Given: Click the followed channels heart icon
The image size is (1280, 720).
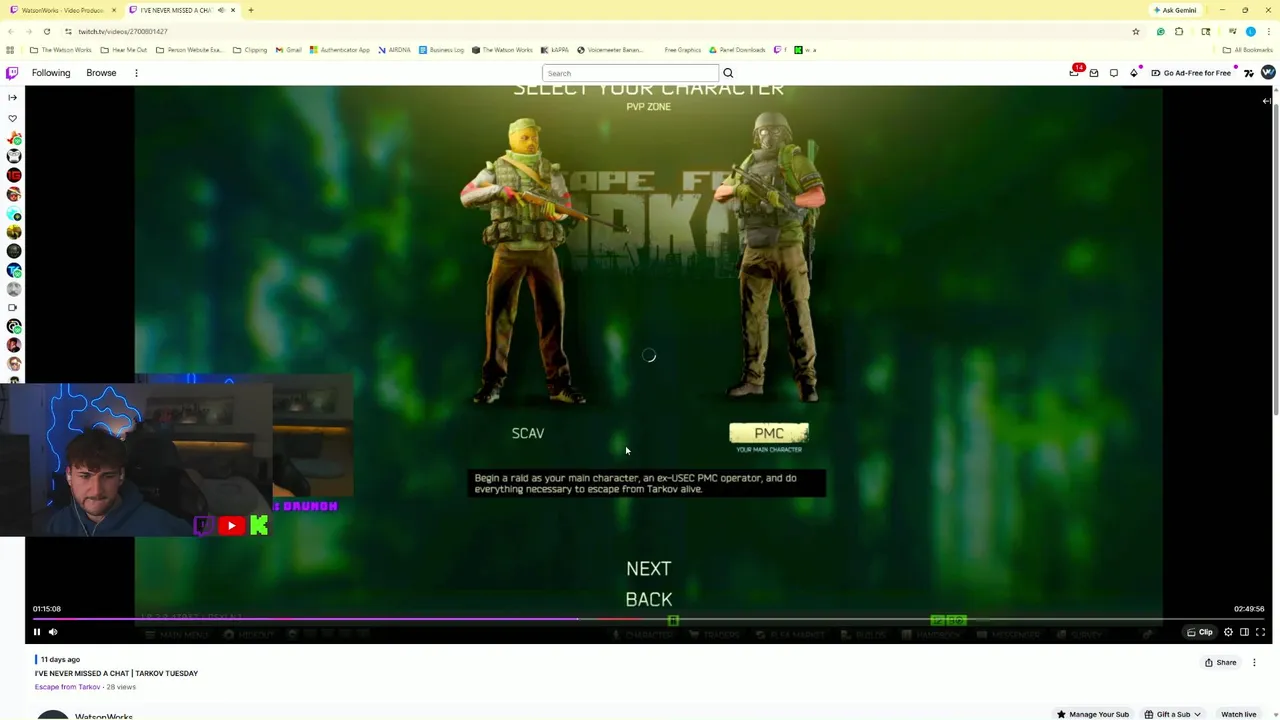Looking at the screenshot, I should click(12, 118).
